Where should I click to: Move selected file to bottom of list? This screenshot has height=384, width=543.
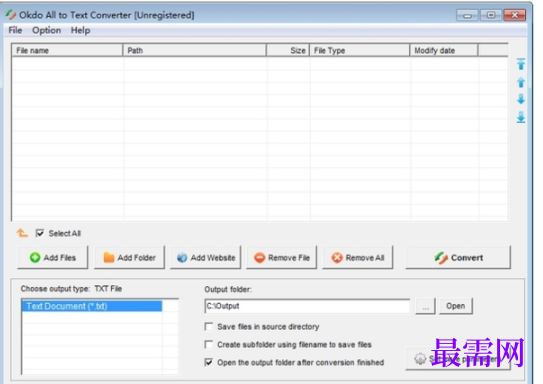pyautogui.click(x=521, y=117)
